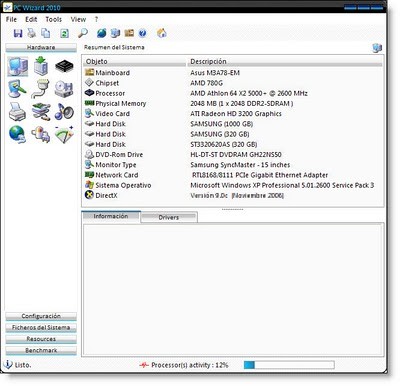Select the I/O Ports cable connector icon
The image size is (400, 386).
[x=40, y=89]
